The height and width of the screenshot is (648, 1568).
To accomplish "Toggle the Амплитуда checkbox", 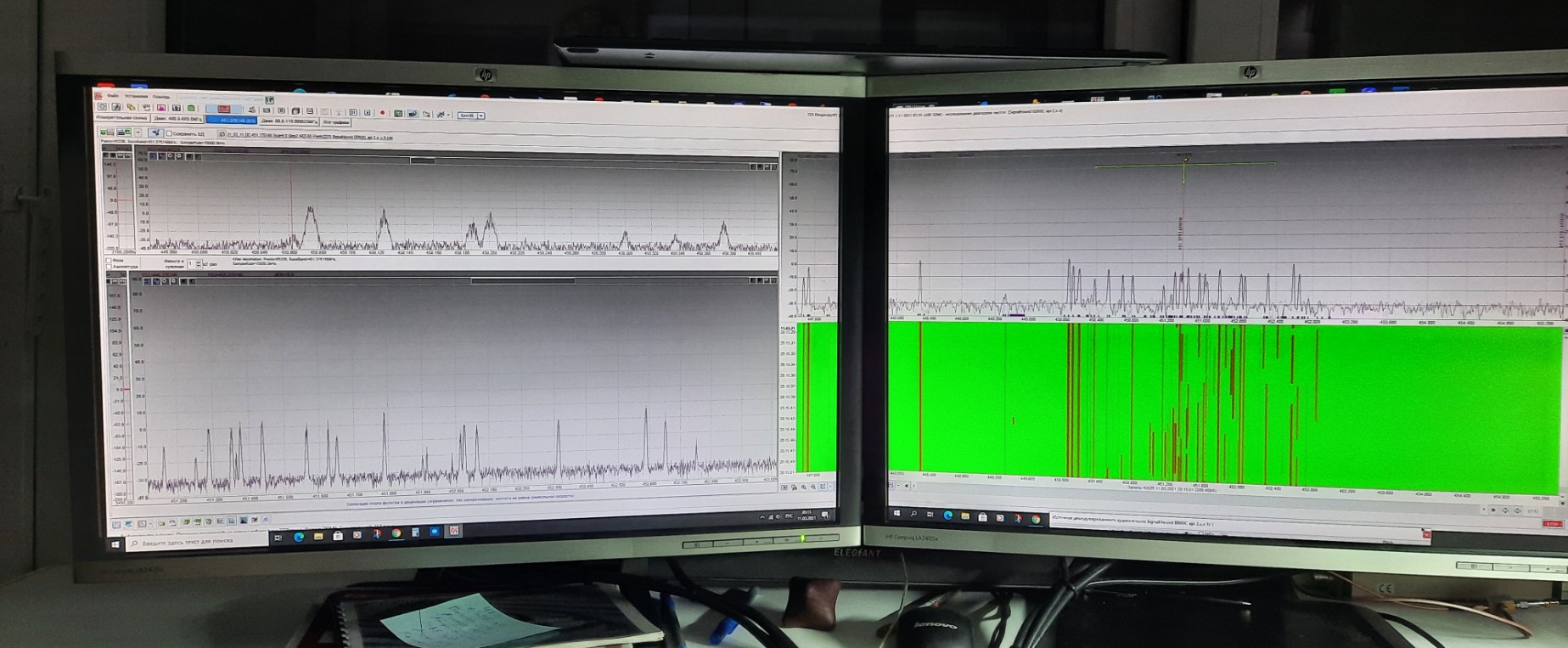I will (x=109, y=267).
